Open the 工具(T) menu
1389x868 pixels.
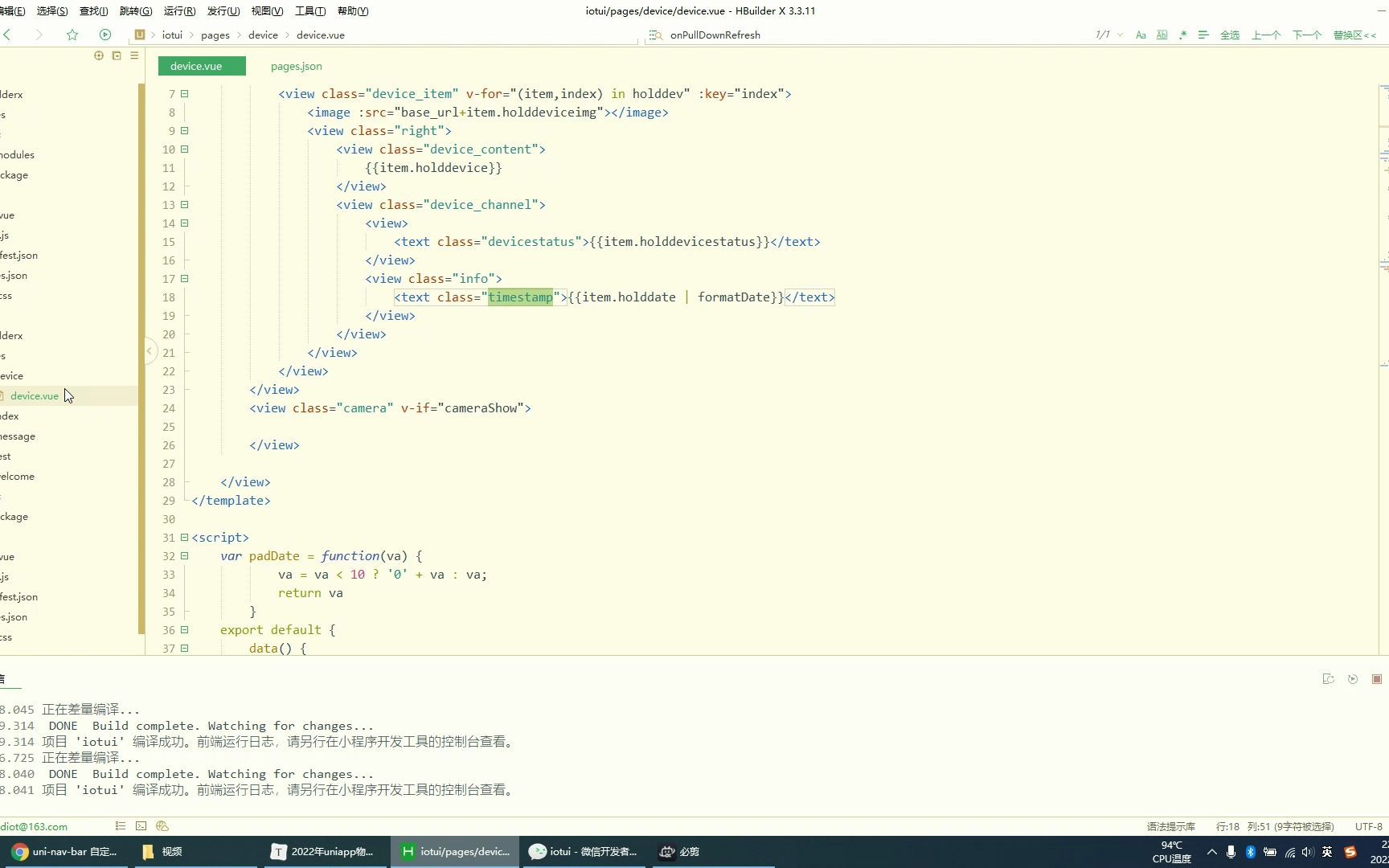pyautogui.click(x=310, y=10)
